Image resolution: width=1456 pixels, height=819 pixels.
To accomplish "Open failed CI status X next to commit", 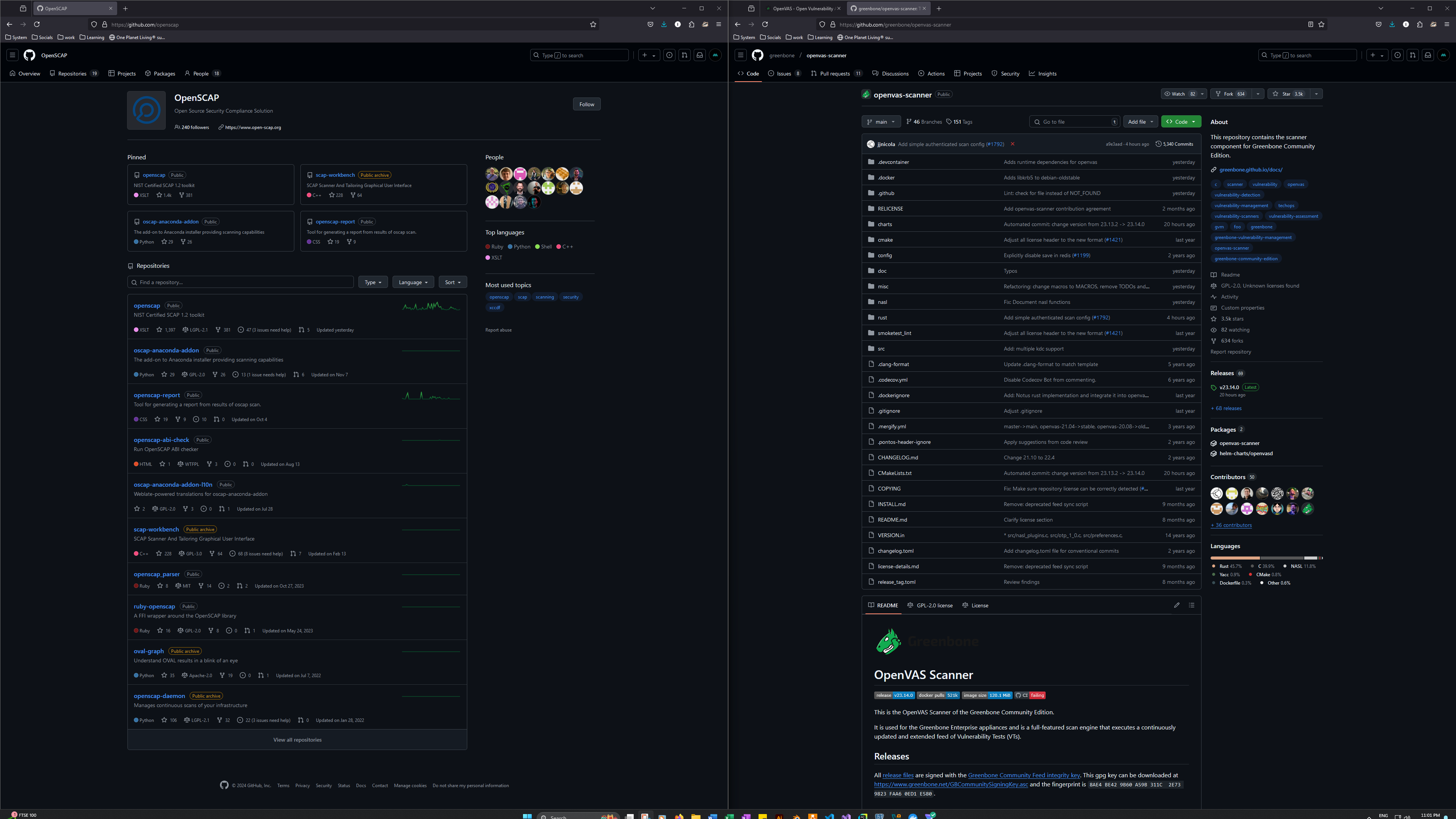I will [x=1012, y=144].
